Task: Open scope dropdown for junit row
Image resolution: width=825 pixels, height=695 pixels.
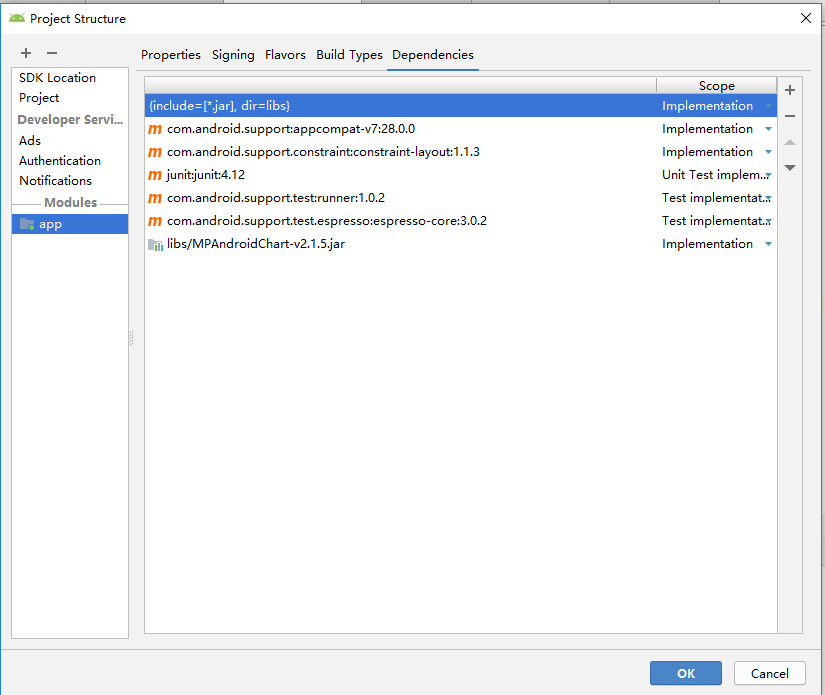Action: pos(768,175)
